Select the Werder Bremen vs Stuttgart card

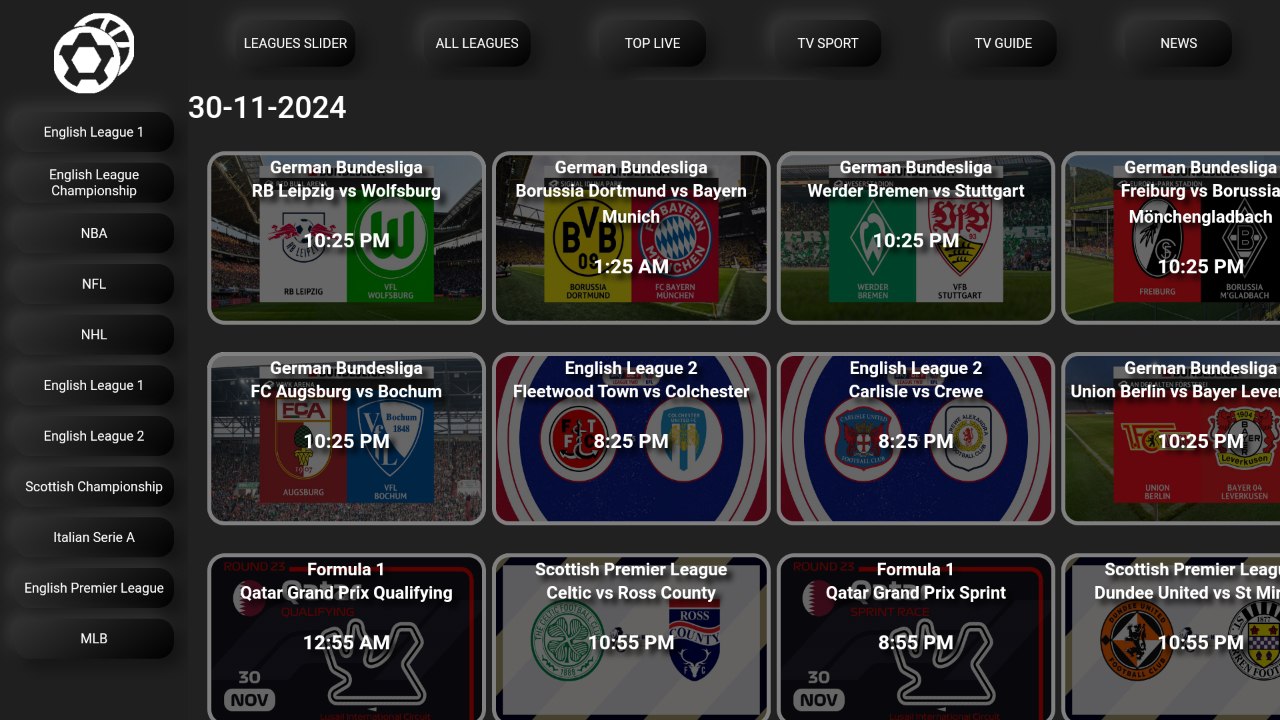coord(916,238)
